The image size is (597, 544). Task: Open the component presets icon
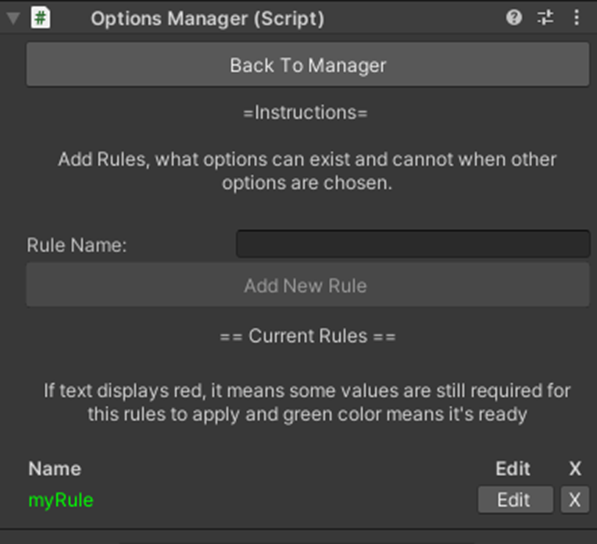pos(545,18)
